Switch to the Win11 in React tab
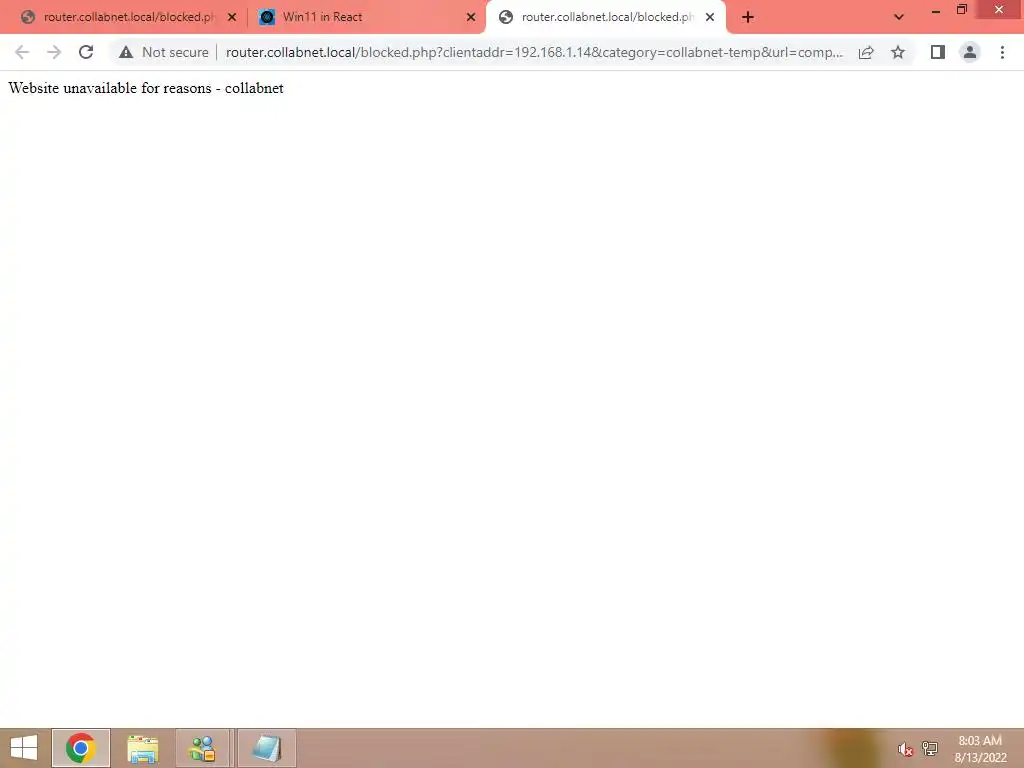1024x768 pixels. [x=366, y=17]
